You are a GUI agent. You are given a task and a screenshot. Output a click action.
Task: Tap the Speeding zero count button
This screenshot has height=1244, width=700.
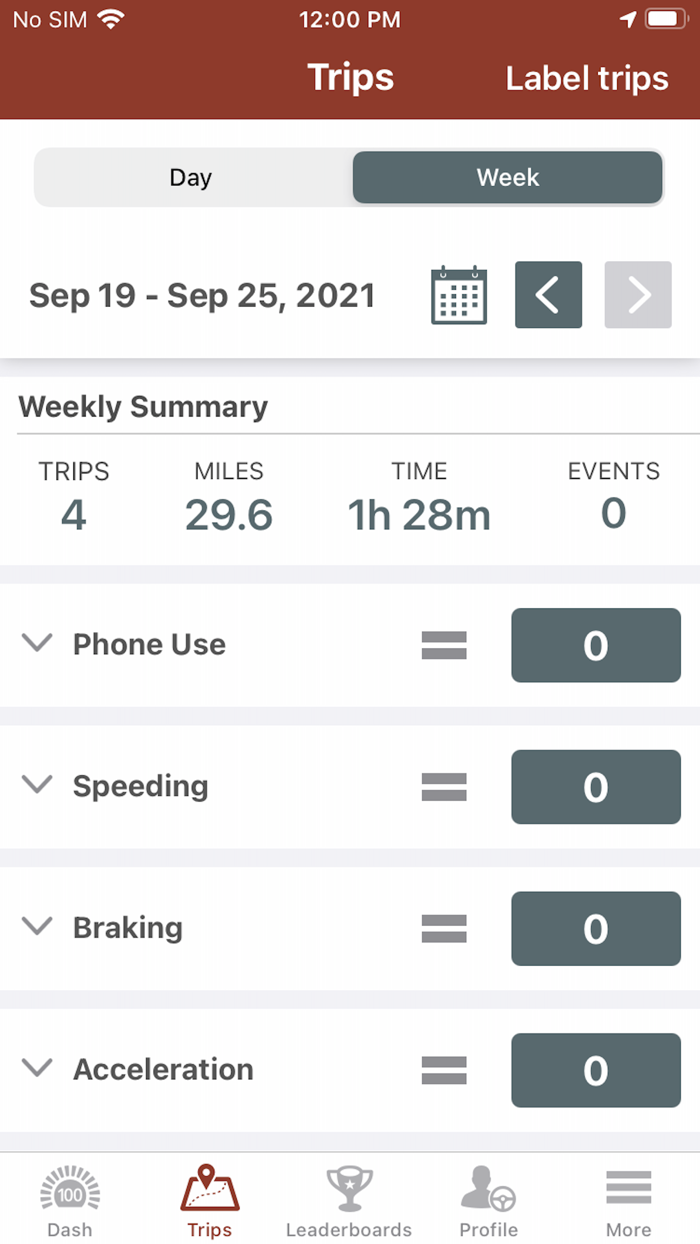coord(595,787)
